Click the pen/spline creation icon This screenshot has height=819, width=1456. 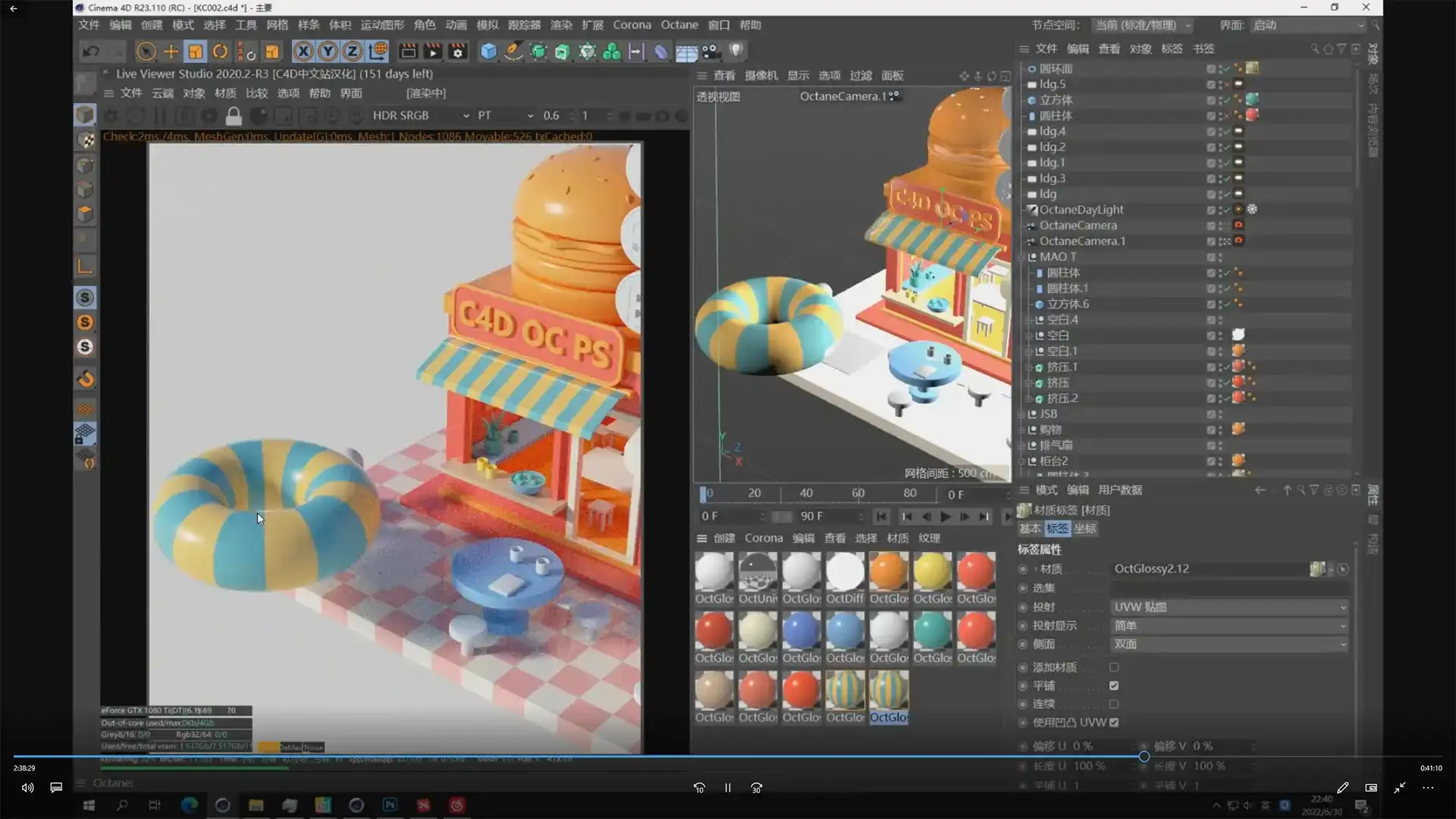coord(513,51)
